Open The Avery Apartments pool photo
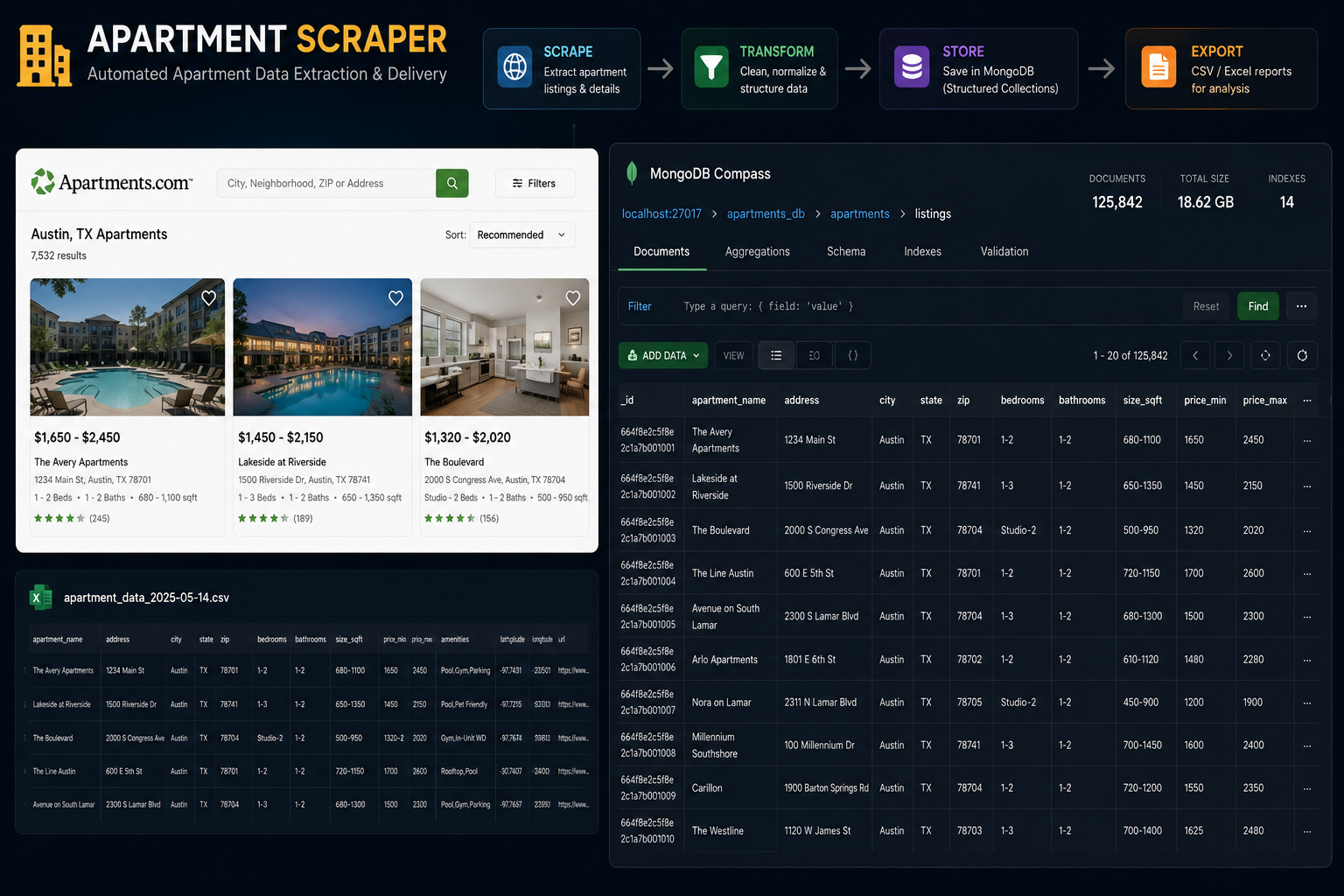 click(x=128, y=347)
